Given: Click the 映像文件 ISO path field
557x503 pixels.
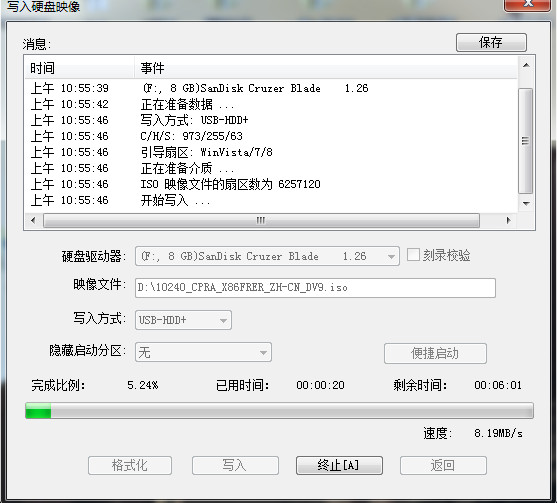Looking at the screenshot, I should (315, 288).
